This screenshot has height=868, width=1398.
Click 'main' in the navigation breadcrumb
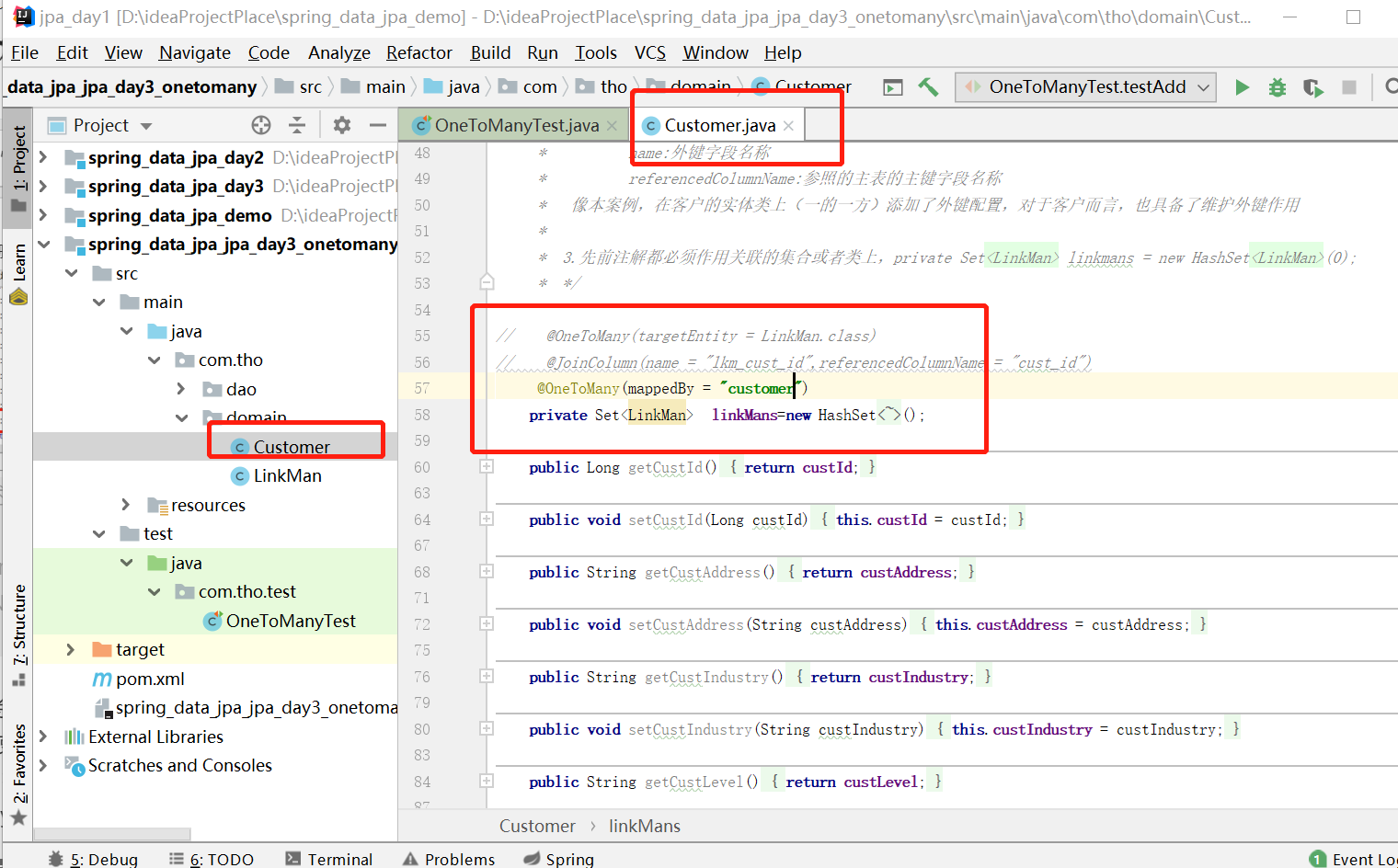tap(385, 87)
